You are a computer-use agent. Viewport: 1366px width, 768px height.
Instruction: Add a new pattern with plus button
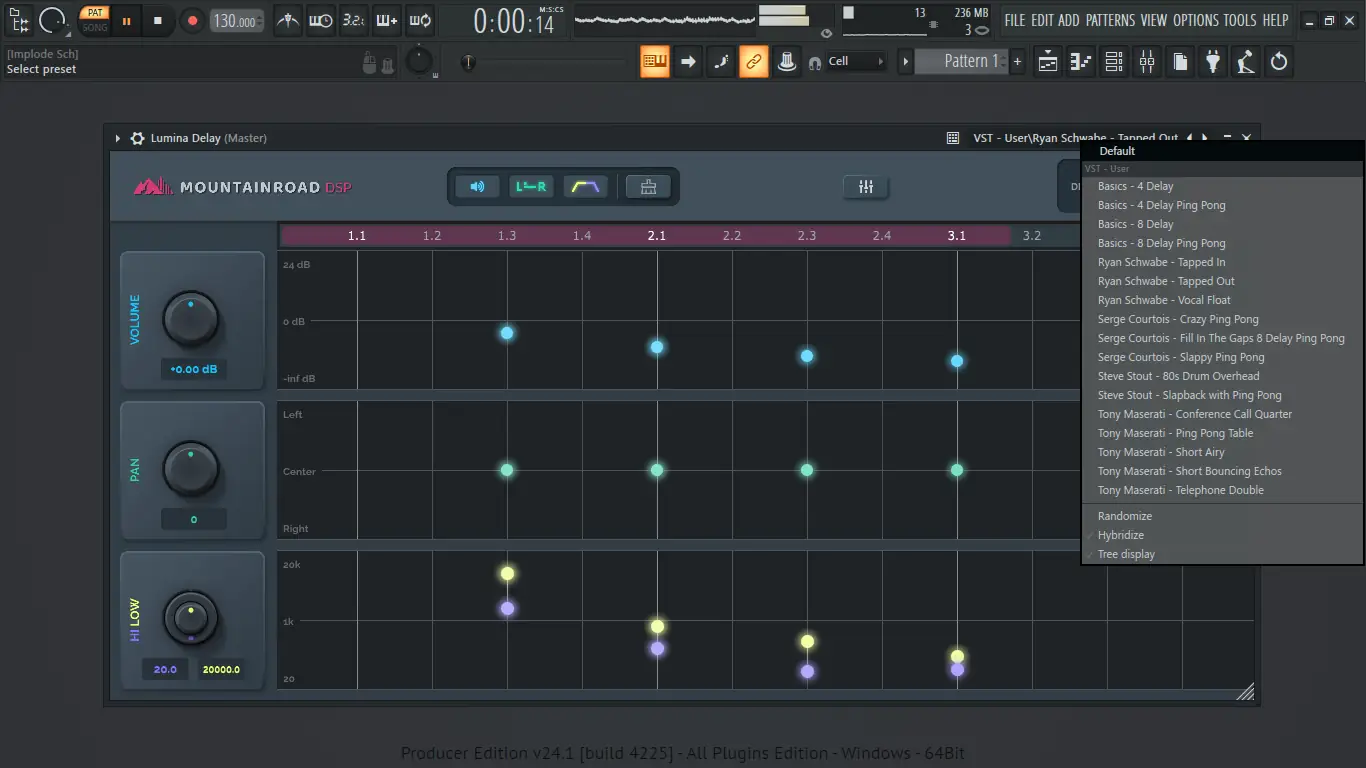pos(1018,61)
